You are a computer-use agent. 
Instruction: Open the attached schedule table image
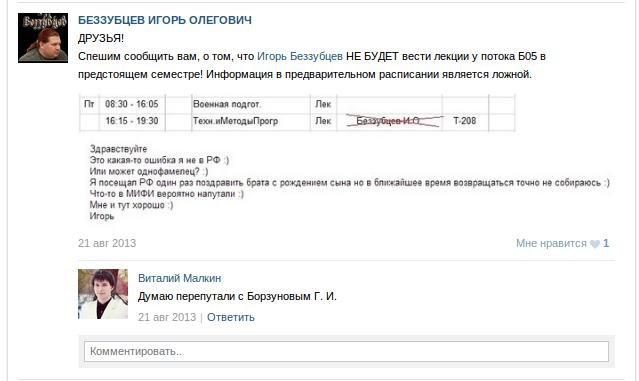[x=297, y=113]
